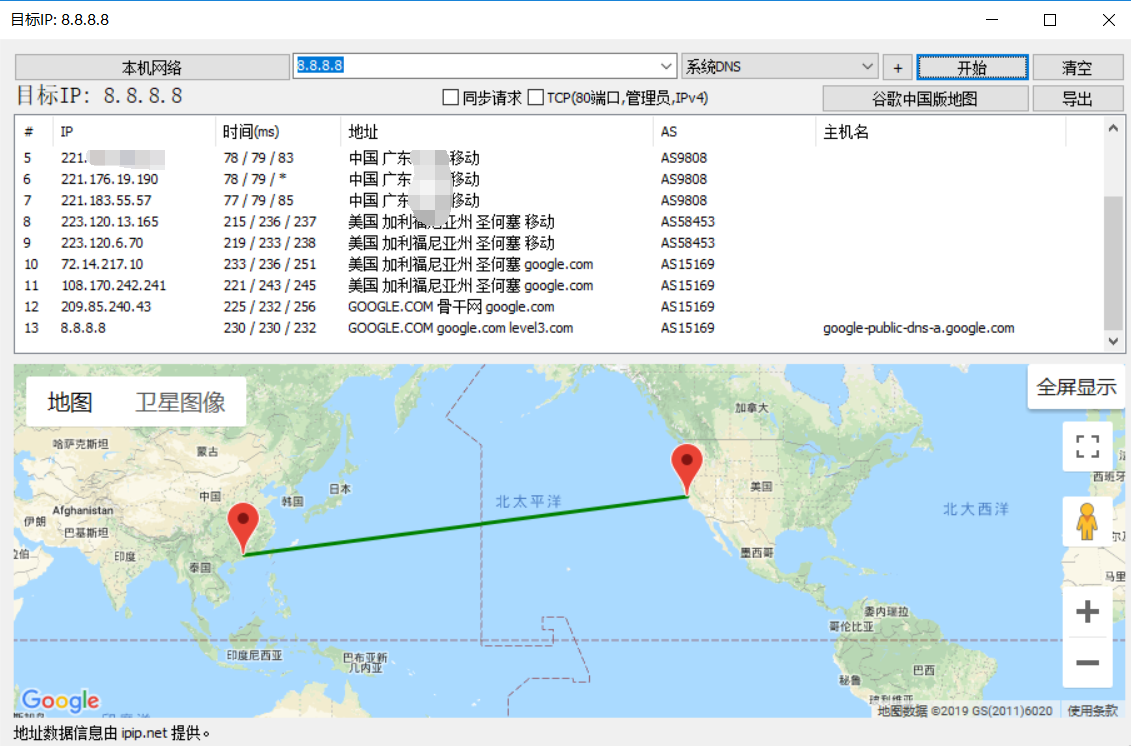Select the row with IP 209.85.240.43

tap(559, 307)
